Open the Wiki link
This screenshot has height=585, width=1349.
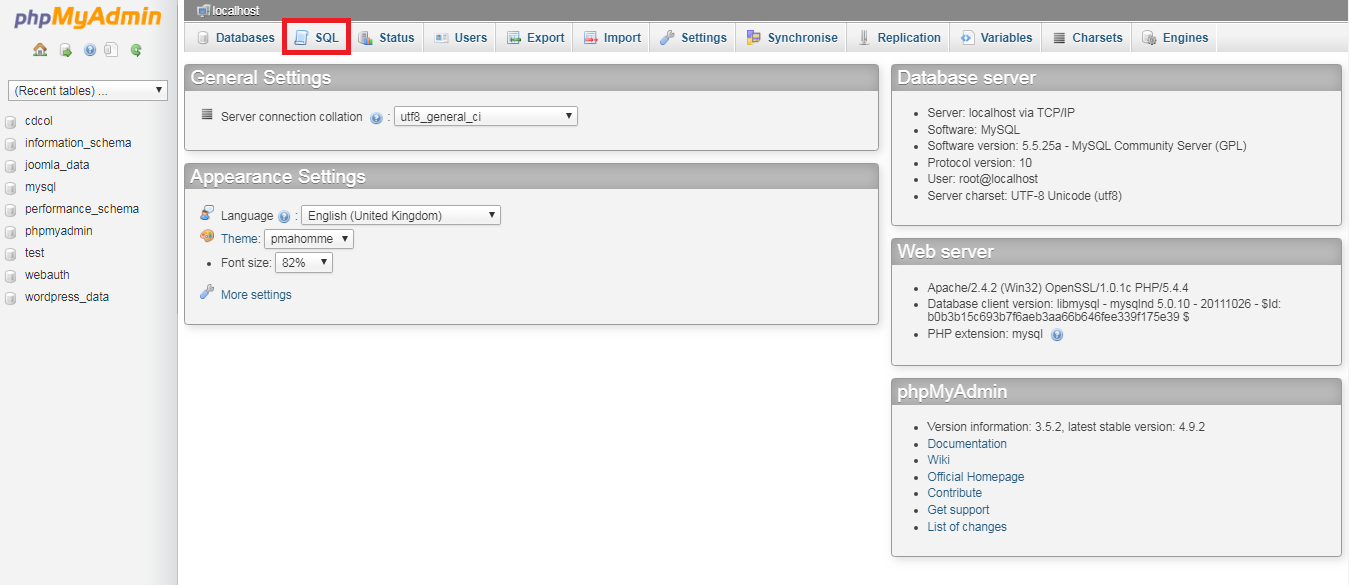[938, 460]
